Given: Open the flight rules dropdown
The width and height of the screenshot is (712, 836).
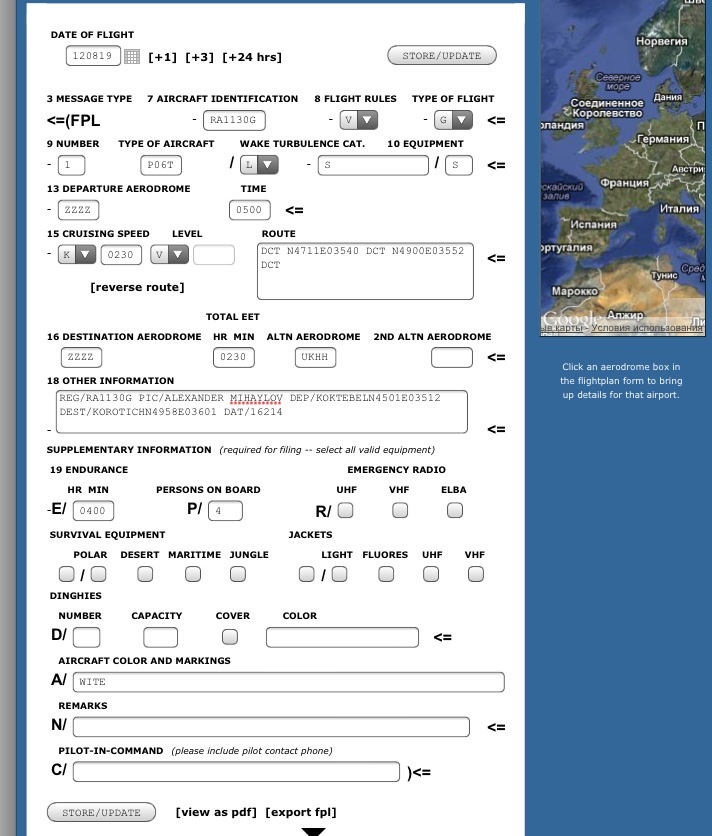Looking at the screenshot, I should pos(358,120).
